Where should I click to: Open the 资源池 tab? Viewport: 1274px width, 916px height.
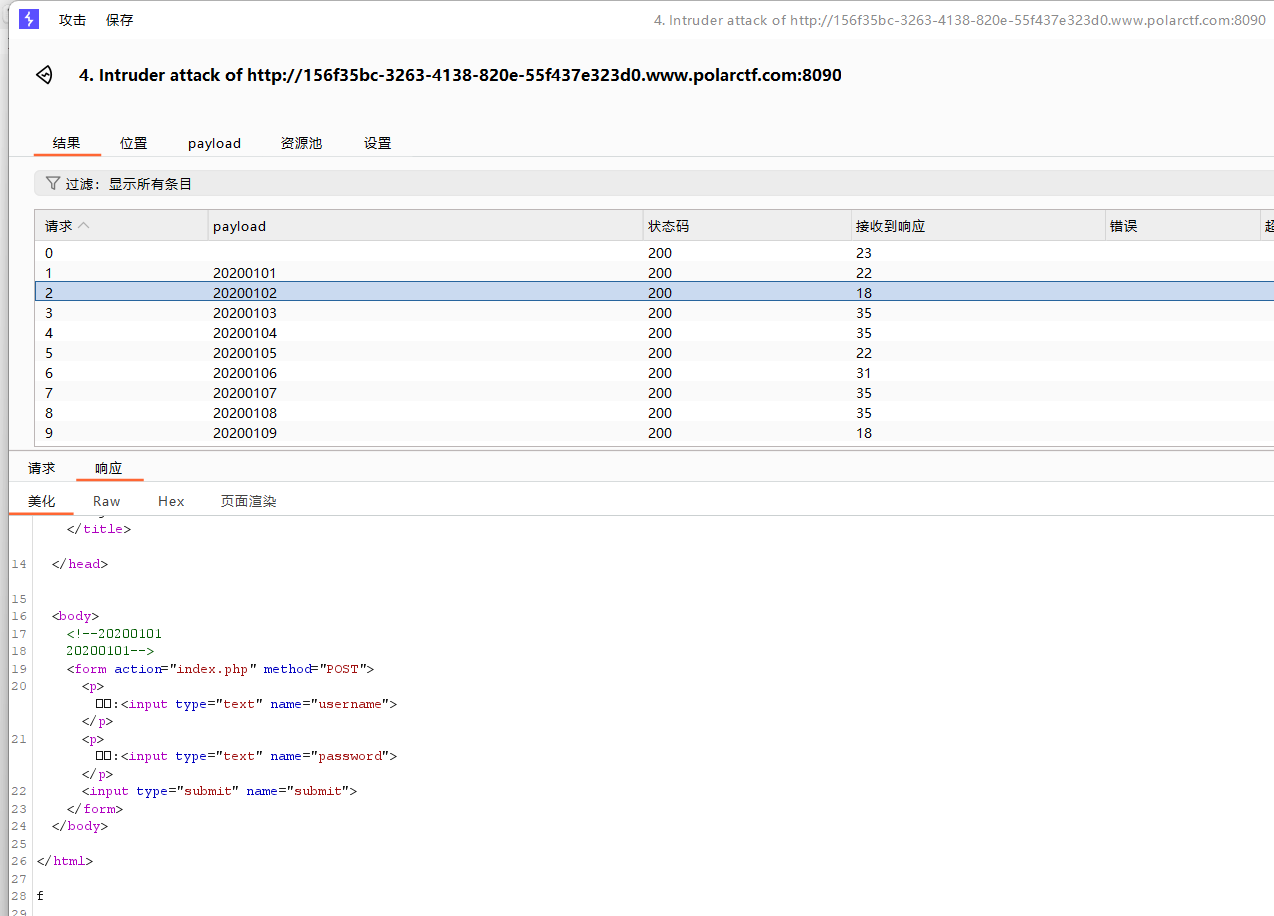click(x=301, y=143)
